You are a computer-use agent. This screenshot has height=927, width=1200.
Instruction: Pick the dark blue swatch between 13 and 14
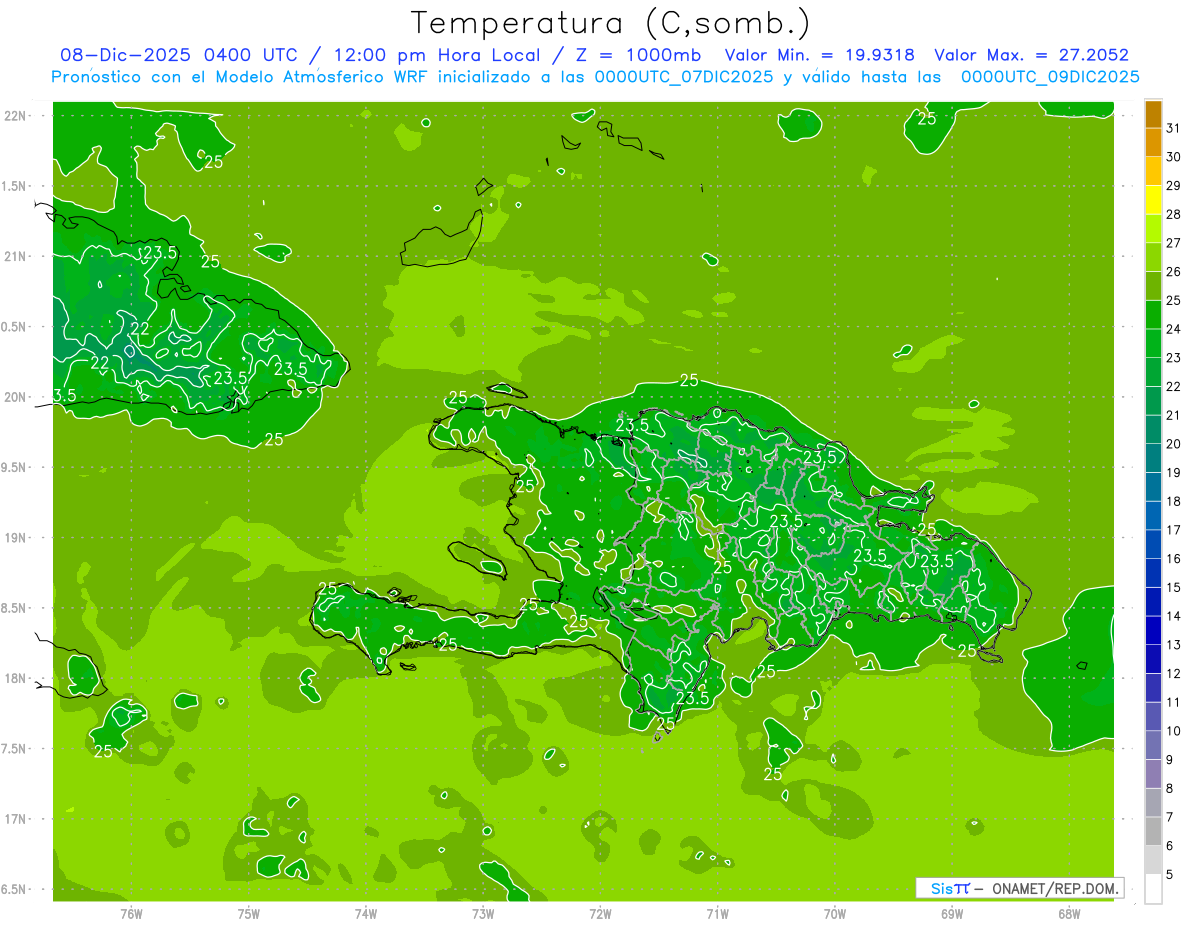click(1153, 631)
